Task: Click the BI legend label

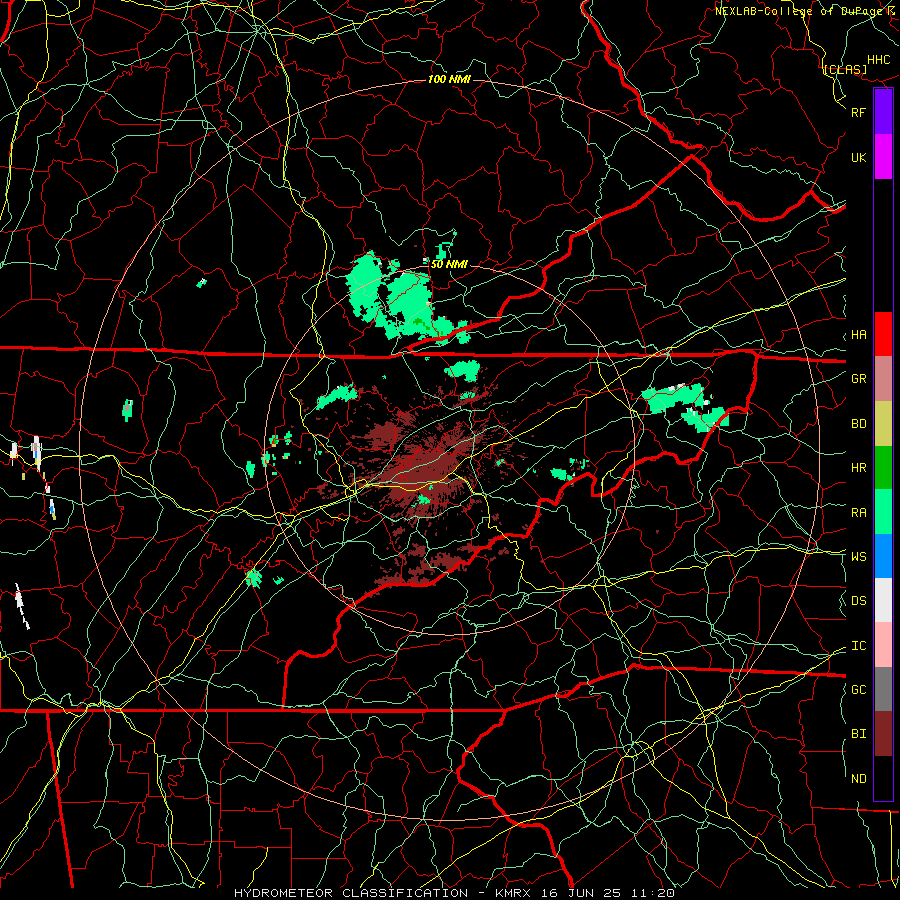Action: tap(858, 734)
